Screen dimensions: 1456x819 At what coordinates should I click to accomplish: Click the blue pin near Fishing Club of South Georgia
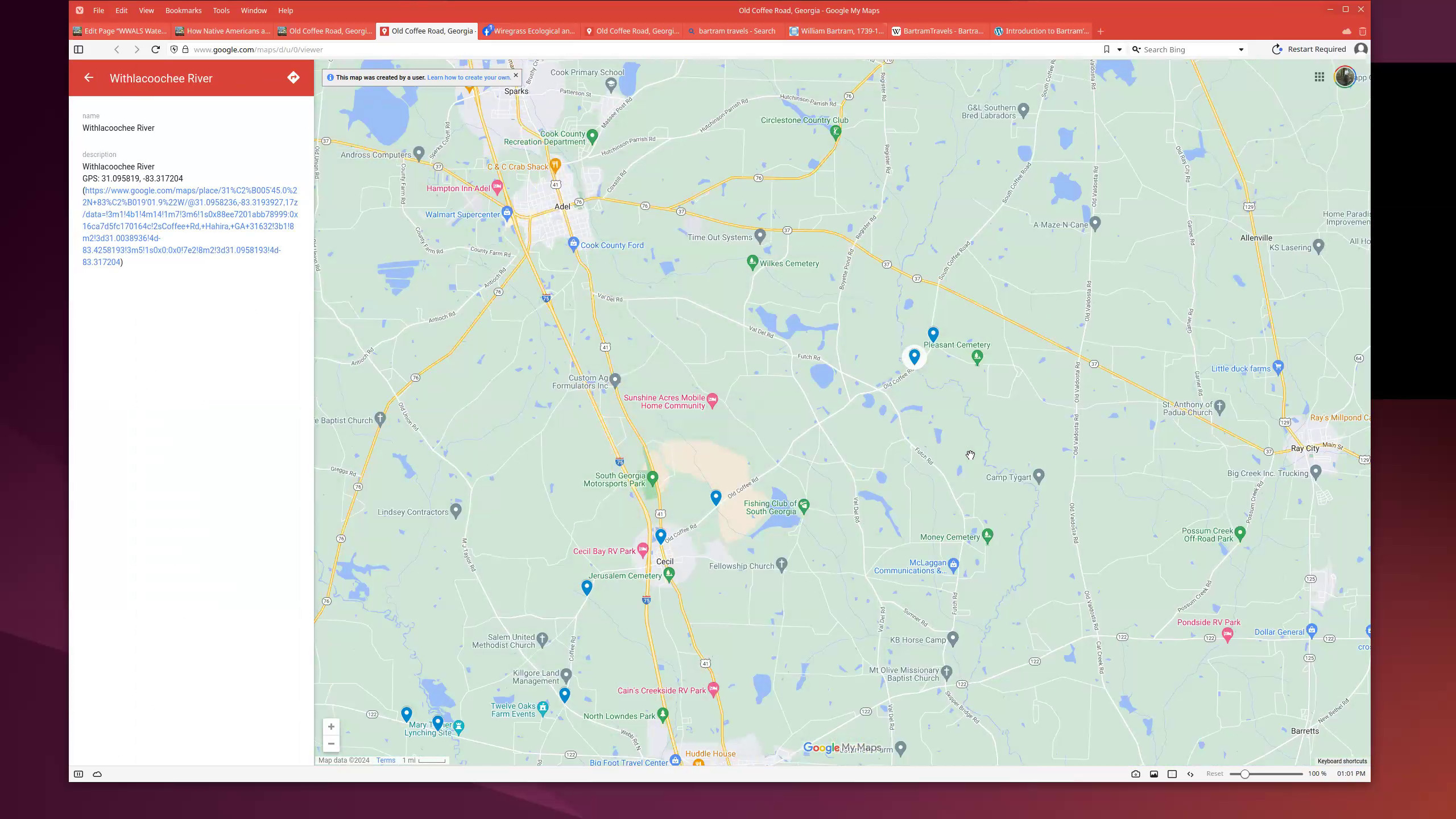tap(716, 498)
